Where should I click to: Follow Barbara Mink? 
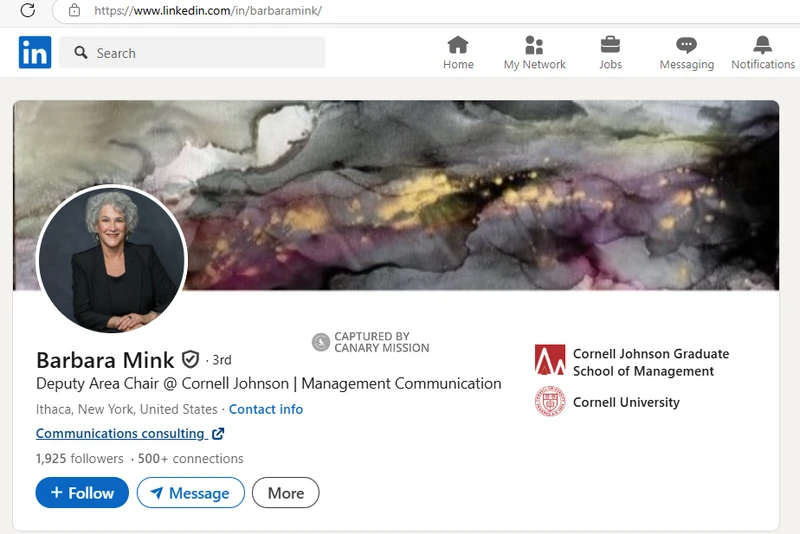[x=82, y=493]
